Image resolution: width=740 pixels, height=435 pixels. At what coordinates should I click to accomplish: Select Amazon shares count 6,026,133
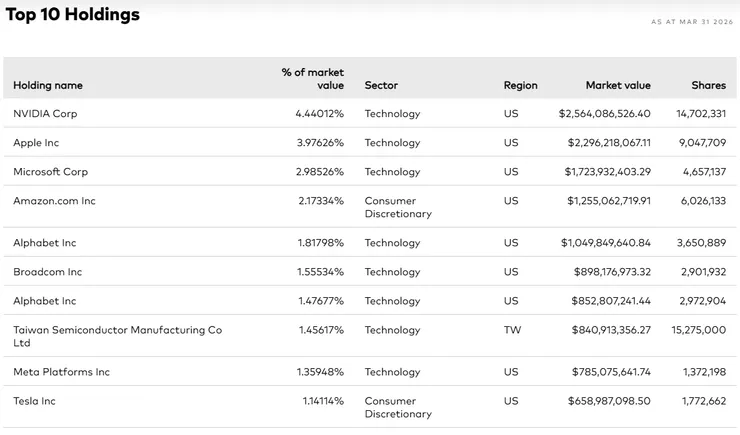[703, 201]
